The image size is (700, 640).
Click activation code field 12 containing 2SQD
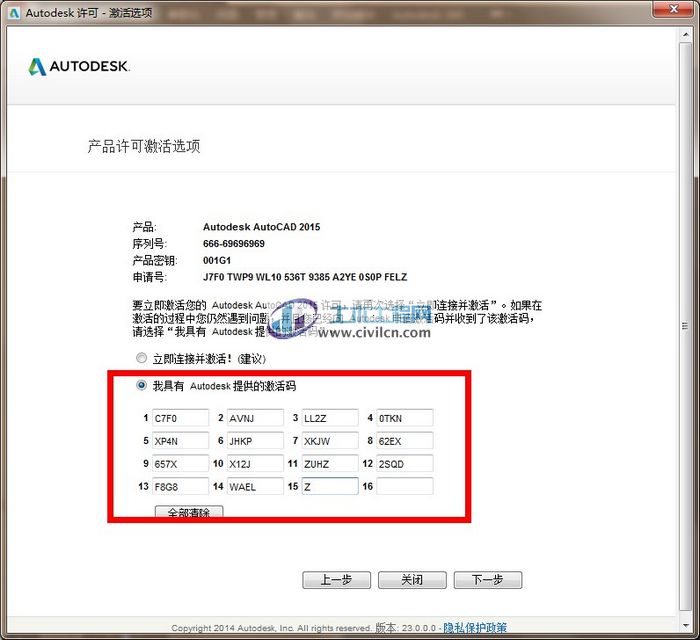click(x=405, y=464)
